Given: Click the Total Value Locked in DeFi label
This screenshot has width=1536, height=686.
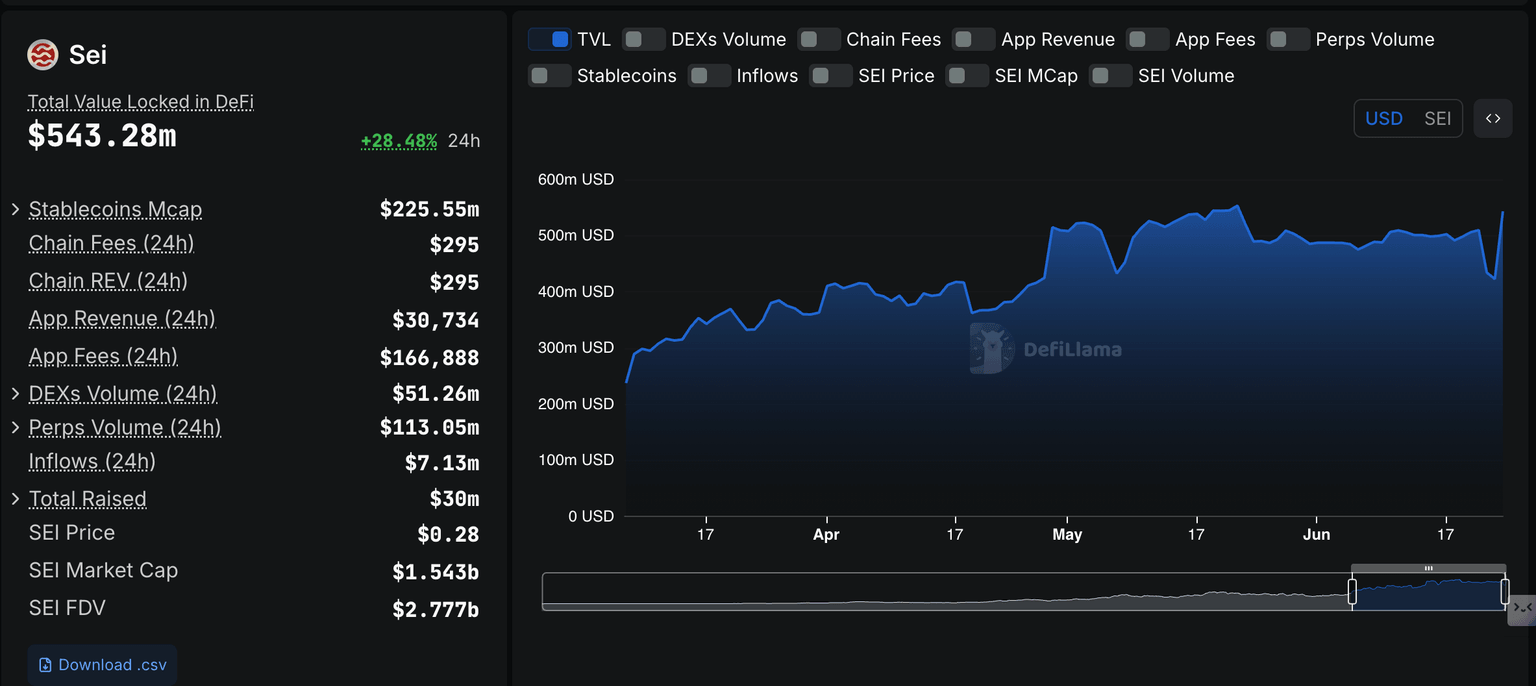Looking at the screenshot, I should (x=141, y=101).
